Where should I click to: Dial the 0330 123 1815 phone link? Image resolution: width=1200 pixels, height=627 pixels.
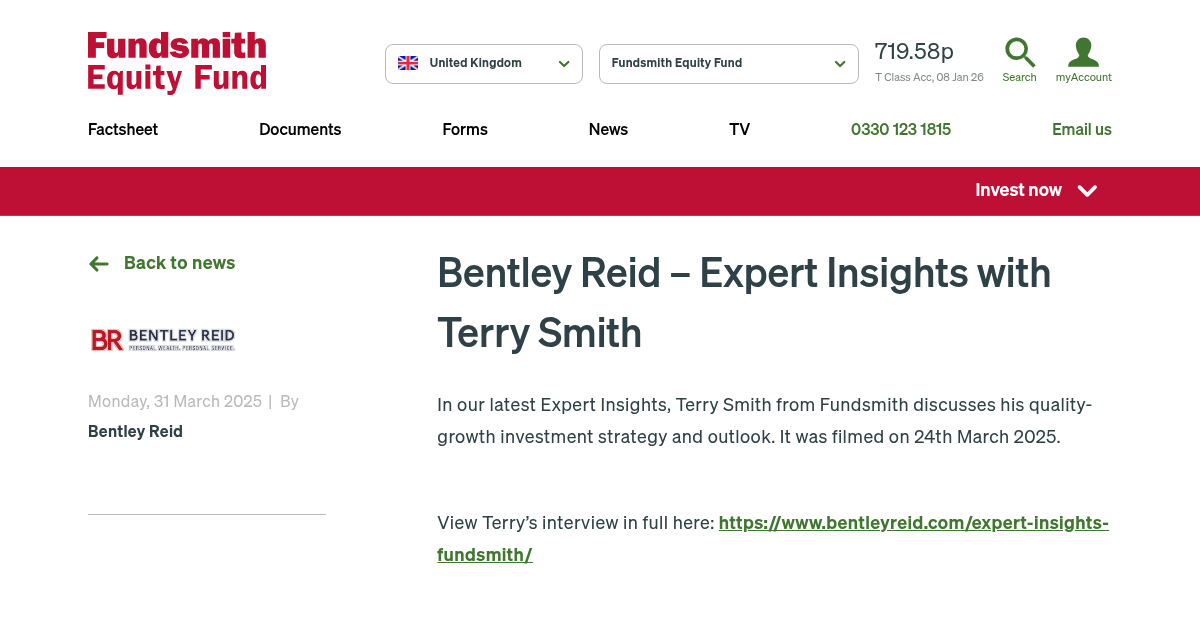pyautogui.click(x=900, y=129)
